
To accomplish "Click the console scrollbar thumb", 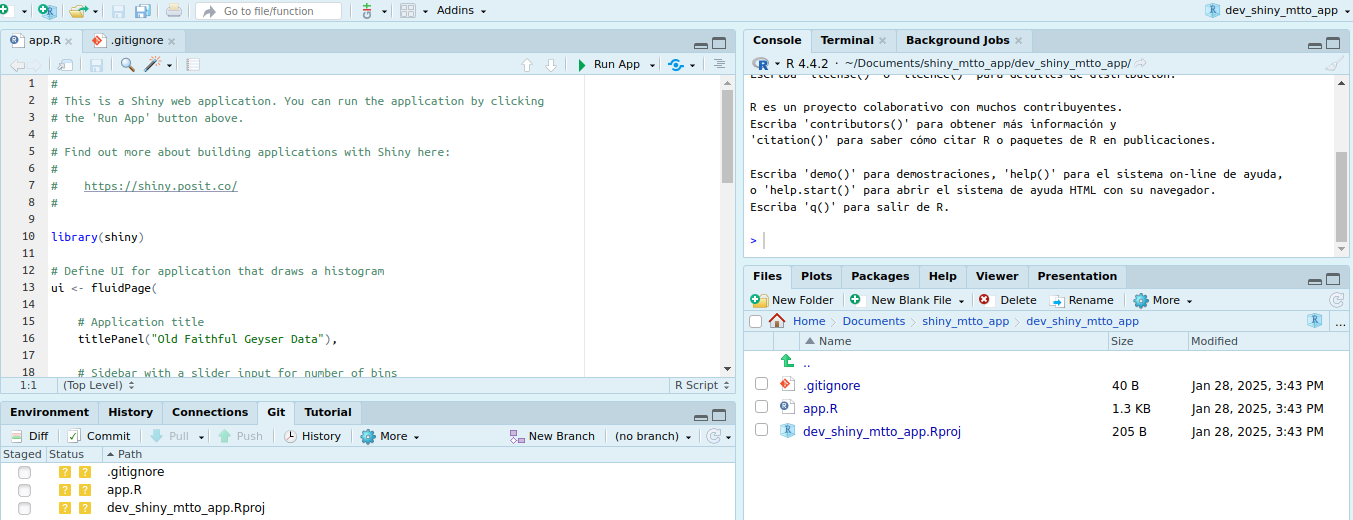I will 1341,196.
